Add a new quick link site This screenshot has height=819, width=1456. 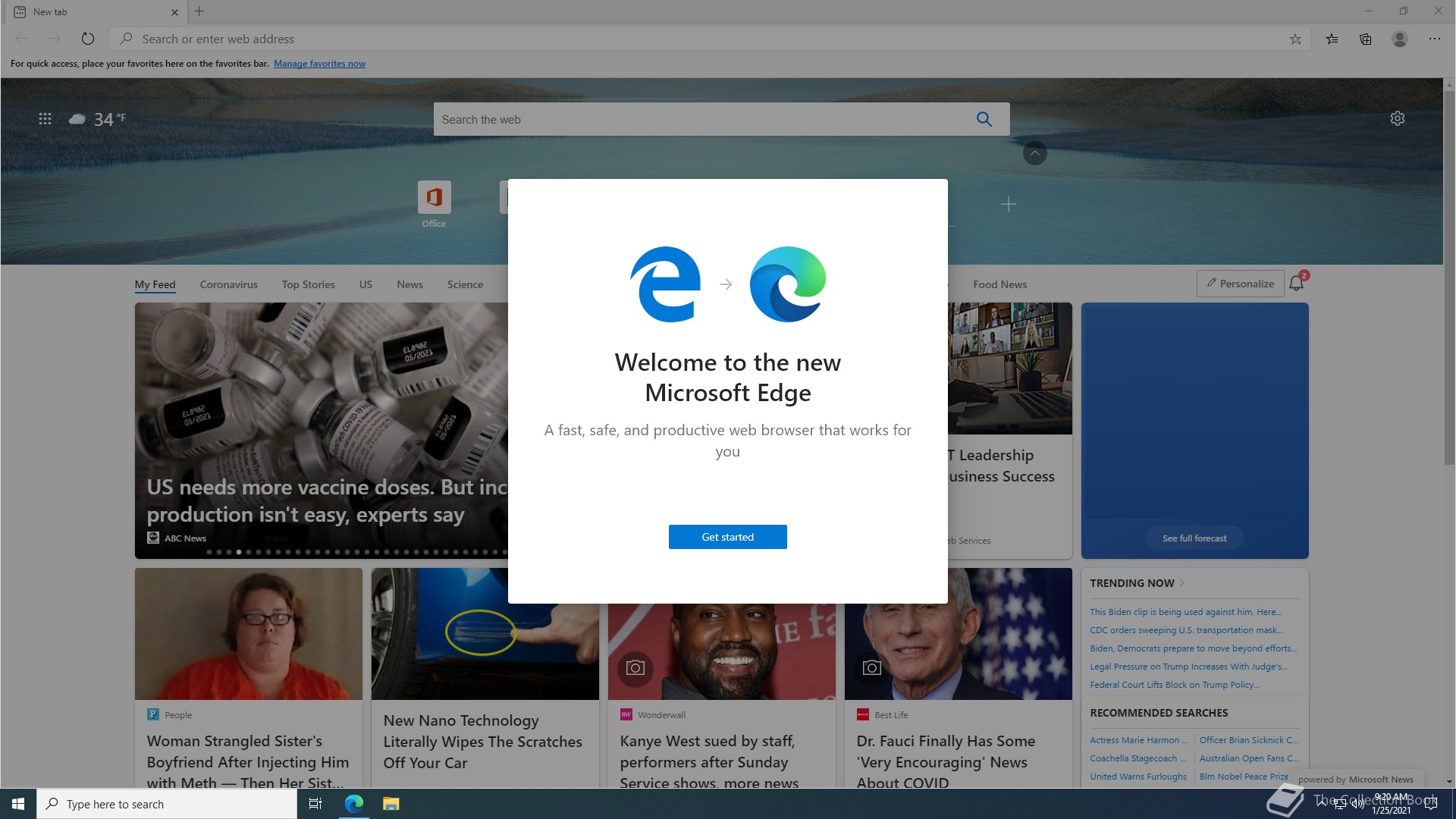(x=1008, y=204)
